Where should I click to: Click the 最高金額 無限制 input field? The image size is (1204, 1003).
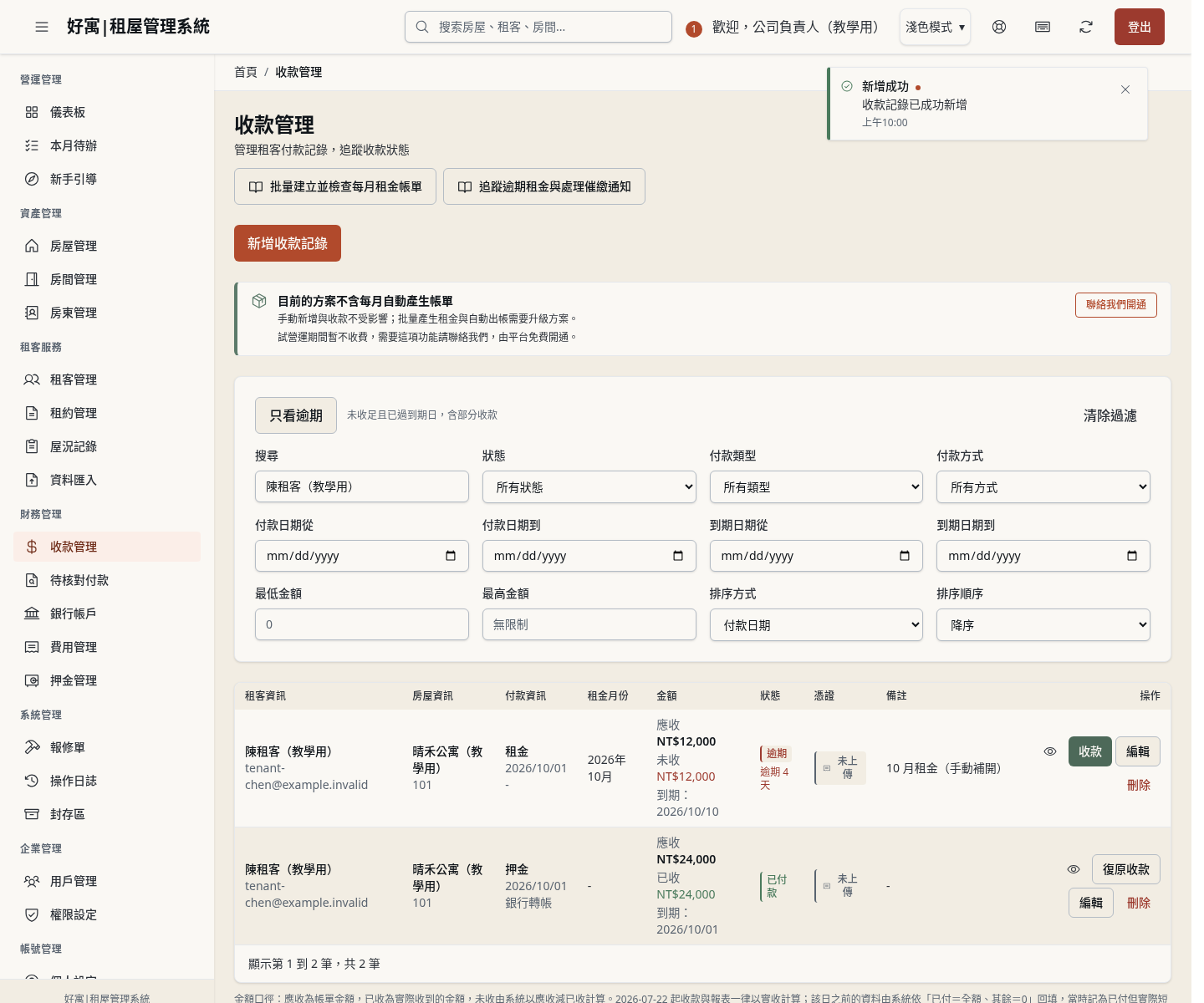click(x=589, y=624)
